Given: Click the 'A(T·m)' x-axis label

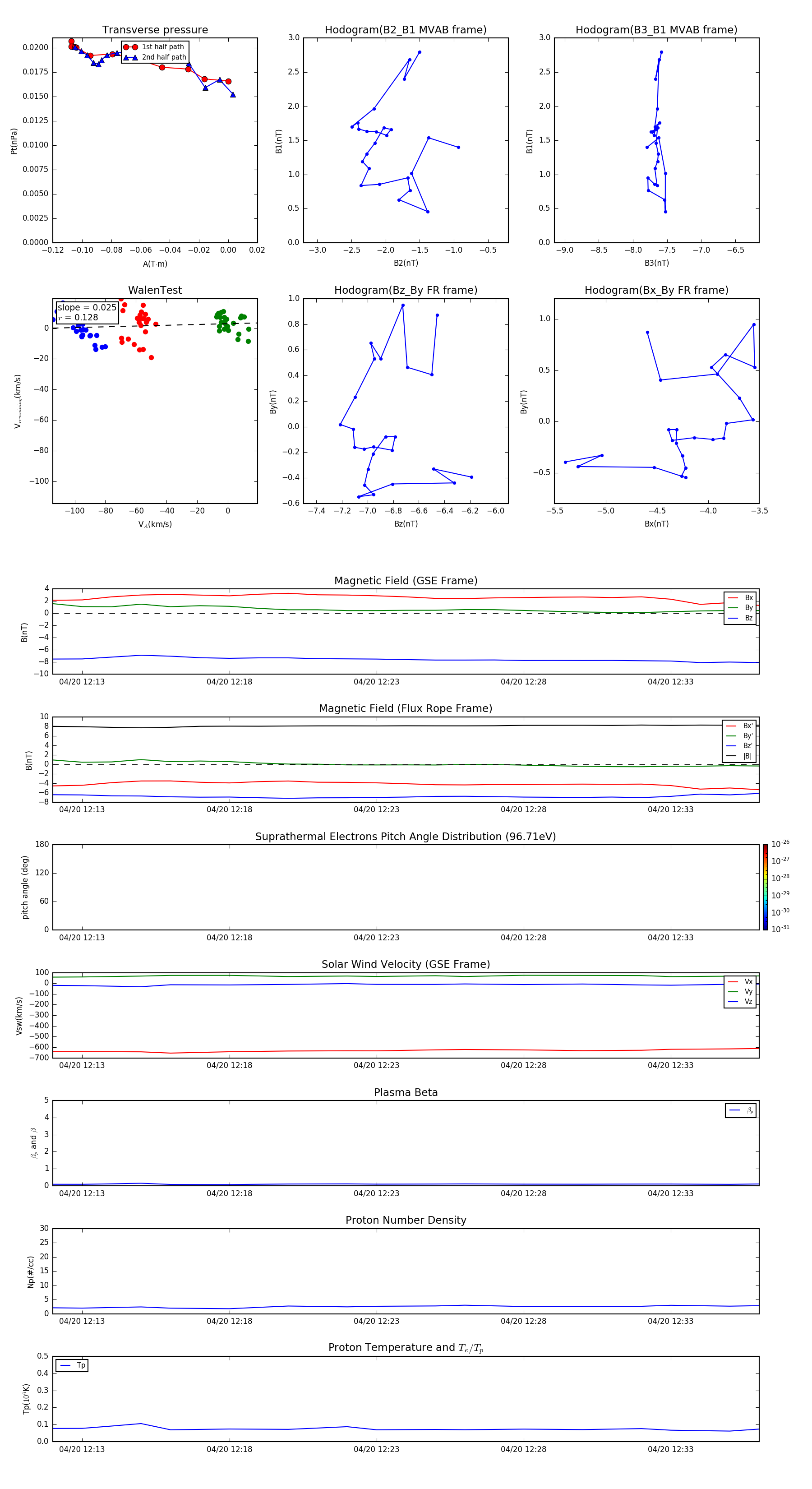Looking at the screenshot, I should click(155, 264).
